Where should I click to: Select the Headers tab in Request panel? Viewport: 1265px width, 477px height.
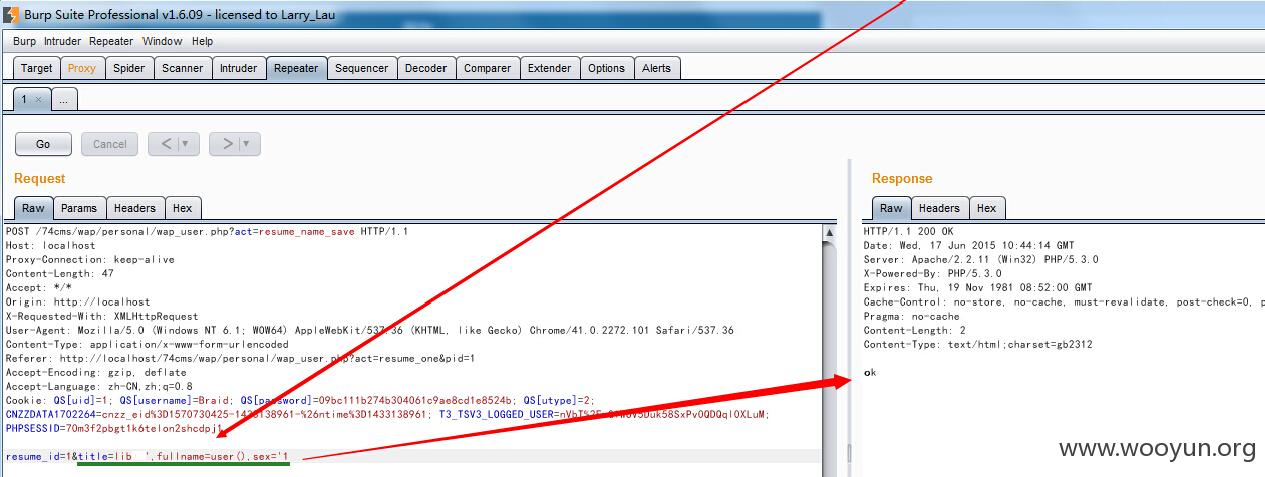pyautogui.click(x=135, y=208)
